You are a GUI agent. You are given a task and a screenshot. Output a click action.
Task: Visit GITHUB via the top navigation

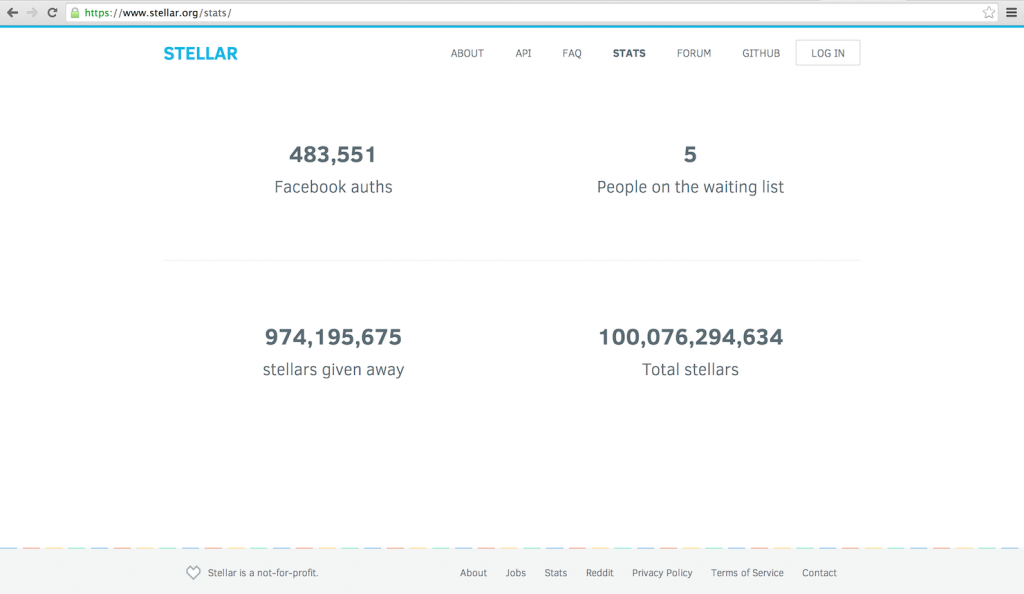(760, 53)
